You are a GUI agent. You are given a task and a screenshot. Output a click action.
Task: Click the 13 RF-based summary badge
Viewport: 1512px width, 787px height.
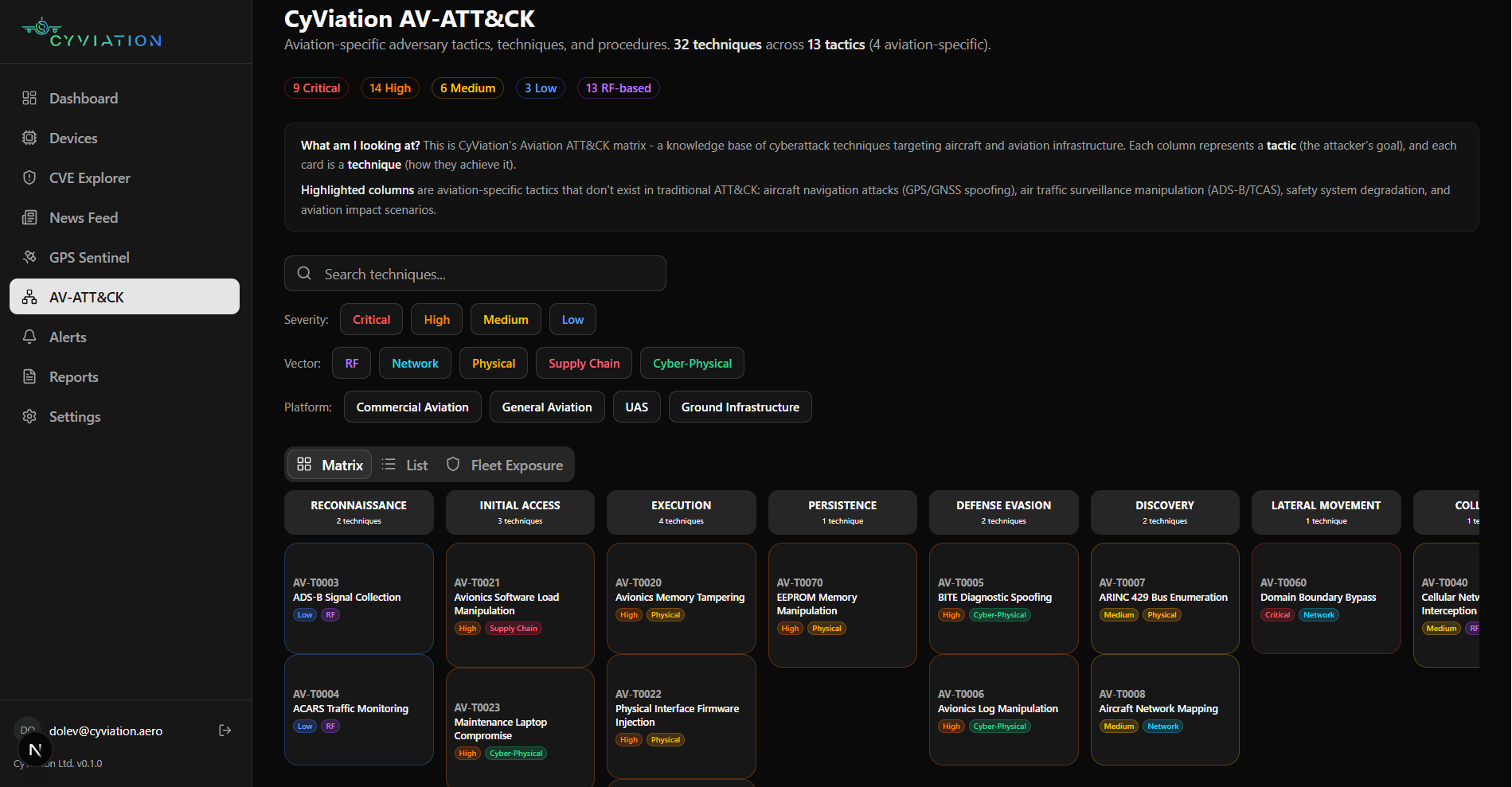click(619, 88)
